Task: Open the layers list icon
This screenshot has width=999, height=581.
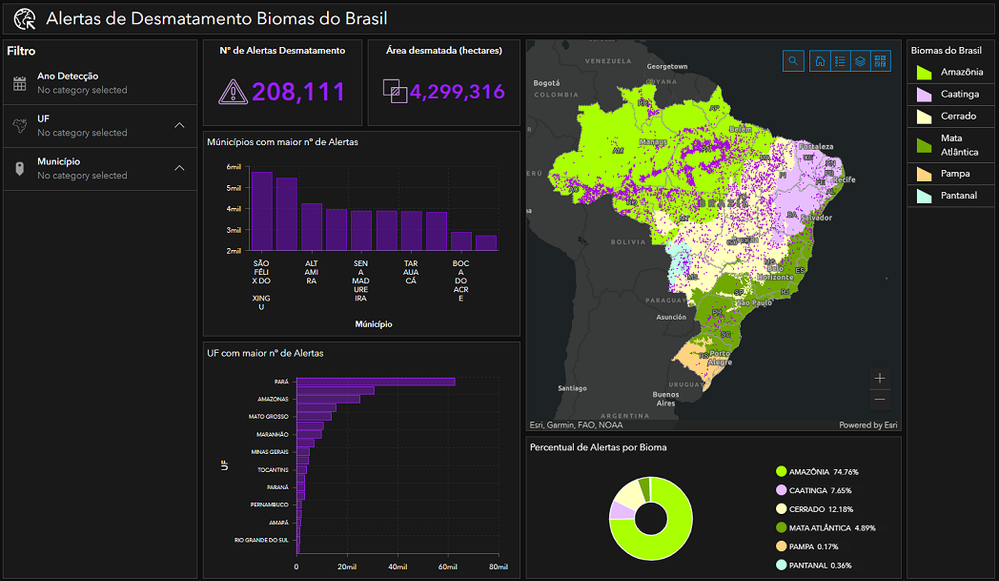Action: pyautogui.click(x=861, y=61)
